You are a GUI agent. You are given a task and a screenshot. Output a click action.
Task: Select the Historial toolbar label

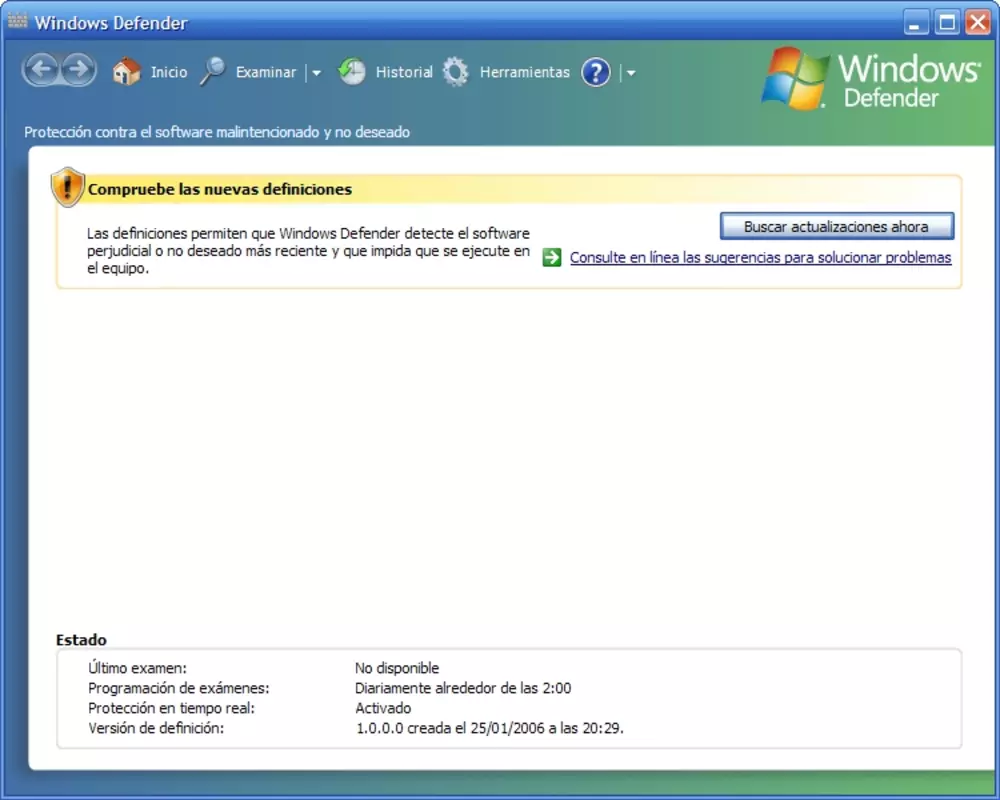404,72
